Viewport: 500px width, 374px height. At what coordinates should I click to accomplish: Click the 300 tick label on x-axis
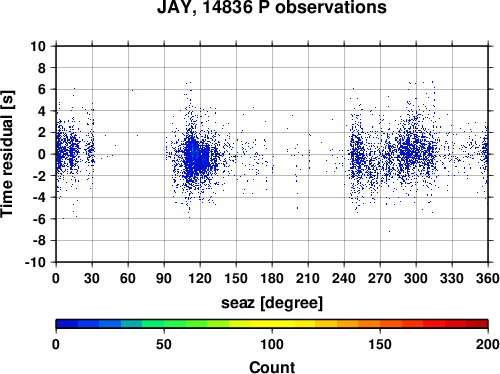click(416, 278)
